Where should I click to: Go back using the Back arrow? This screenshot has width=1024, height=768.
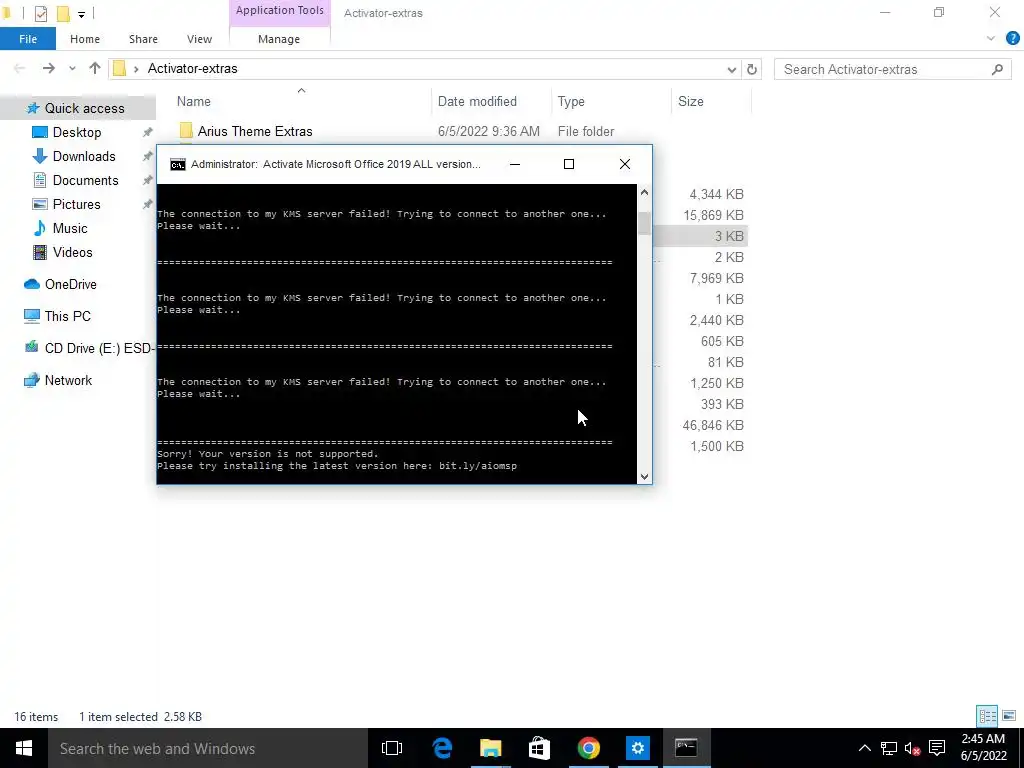[x=20, y=69]
